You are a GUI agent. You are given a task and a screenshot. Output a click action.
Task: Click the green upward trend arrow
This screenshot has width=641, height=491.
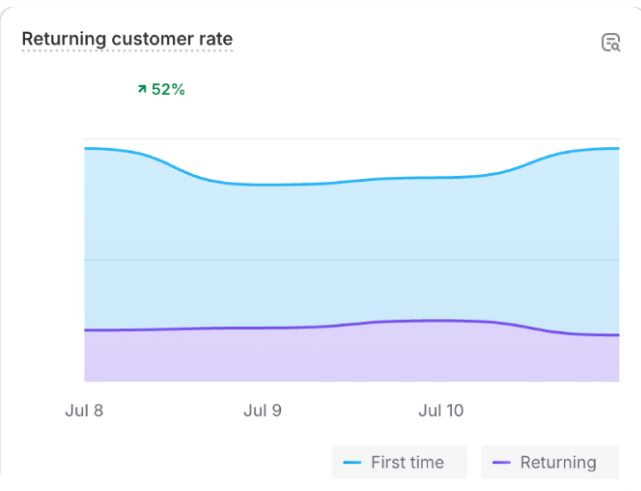[x=141, y=89]
